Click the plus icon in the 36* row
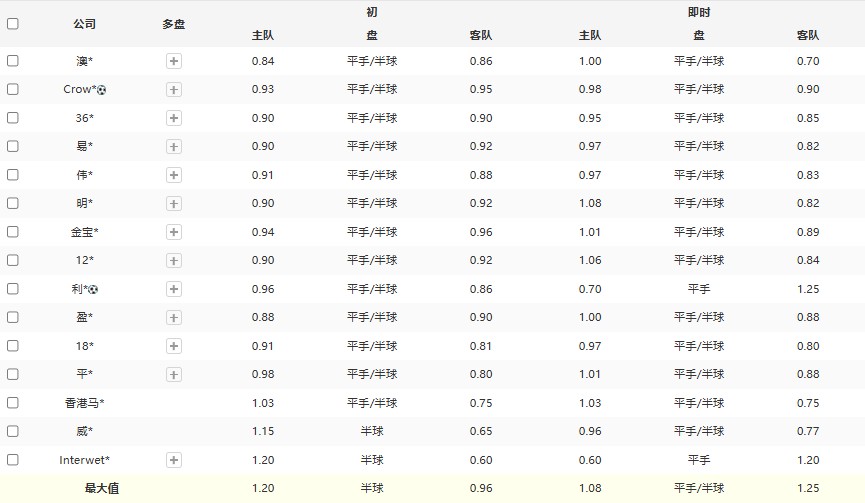The height and width of the screenshot is (503, 865). 174,118
